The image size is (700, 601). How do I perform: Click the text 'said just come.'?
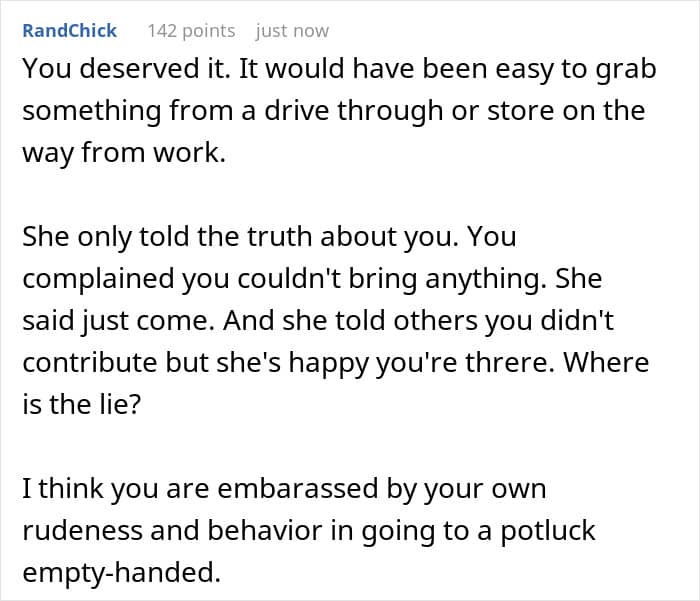tap(119, 321)
